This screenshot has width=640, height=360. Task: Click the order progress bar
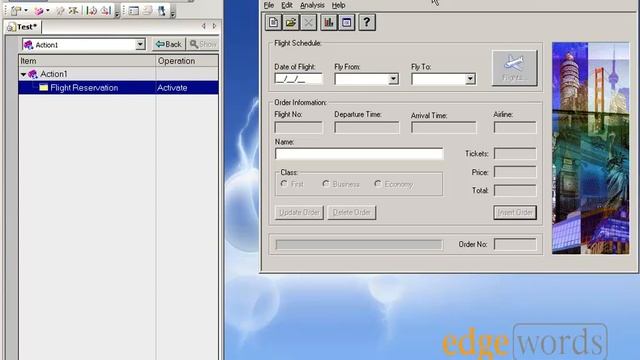pos(359,244)
